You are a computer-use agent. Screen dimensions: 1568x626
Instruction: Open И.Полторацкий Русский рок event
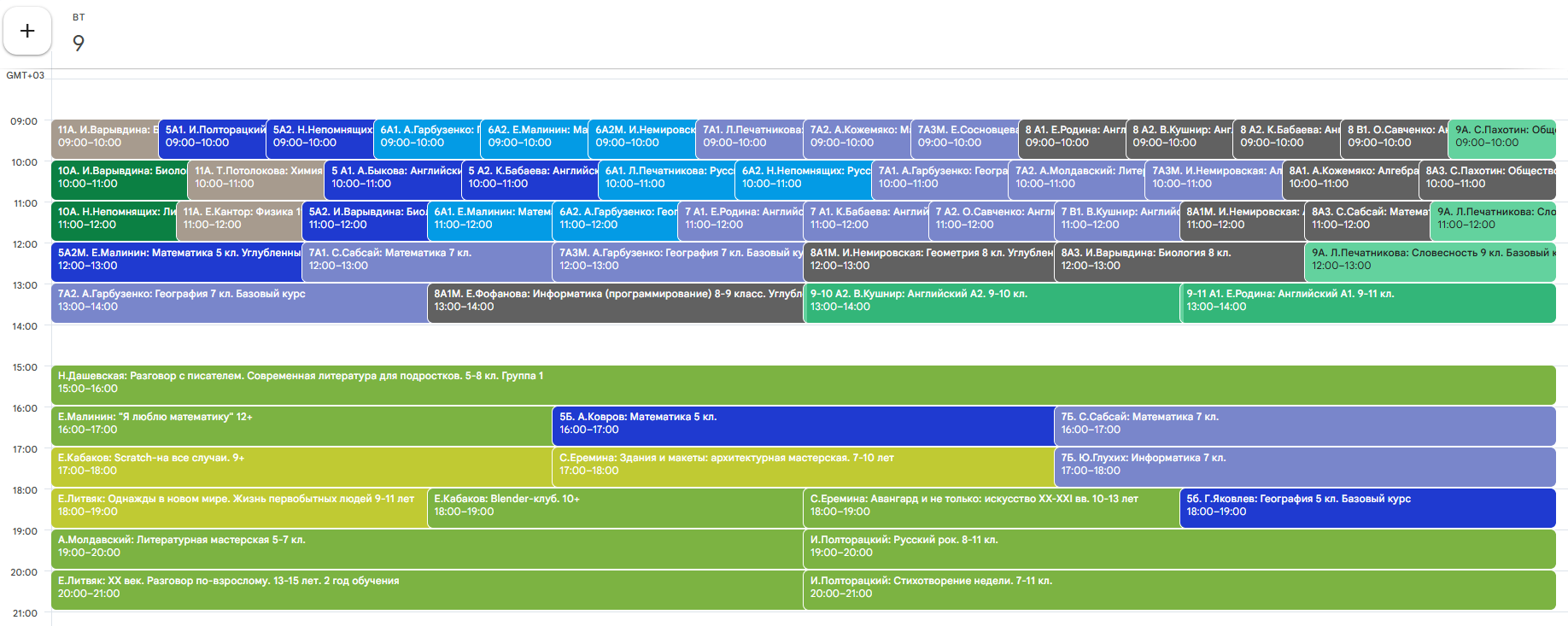(1179, 548)
